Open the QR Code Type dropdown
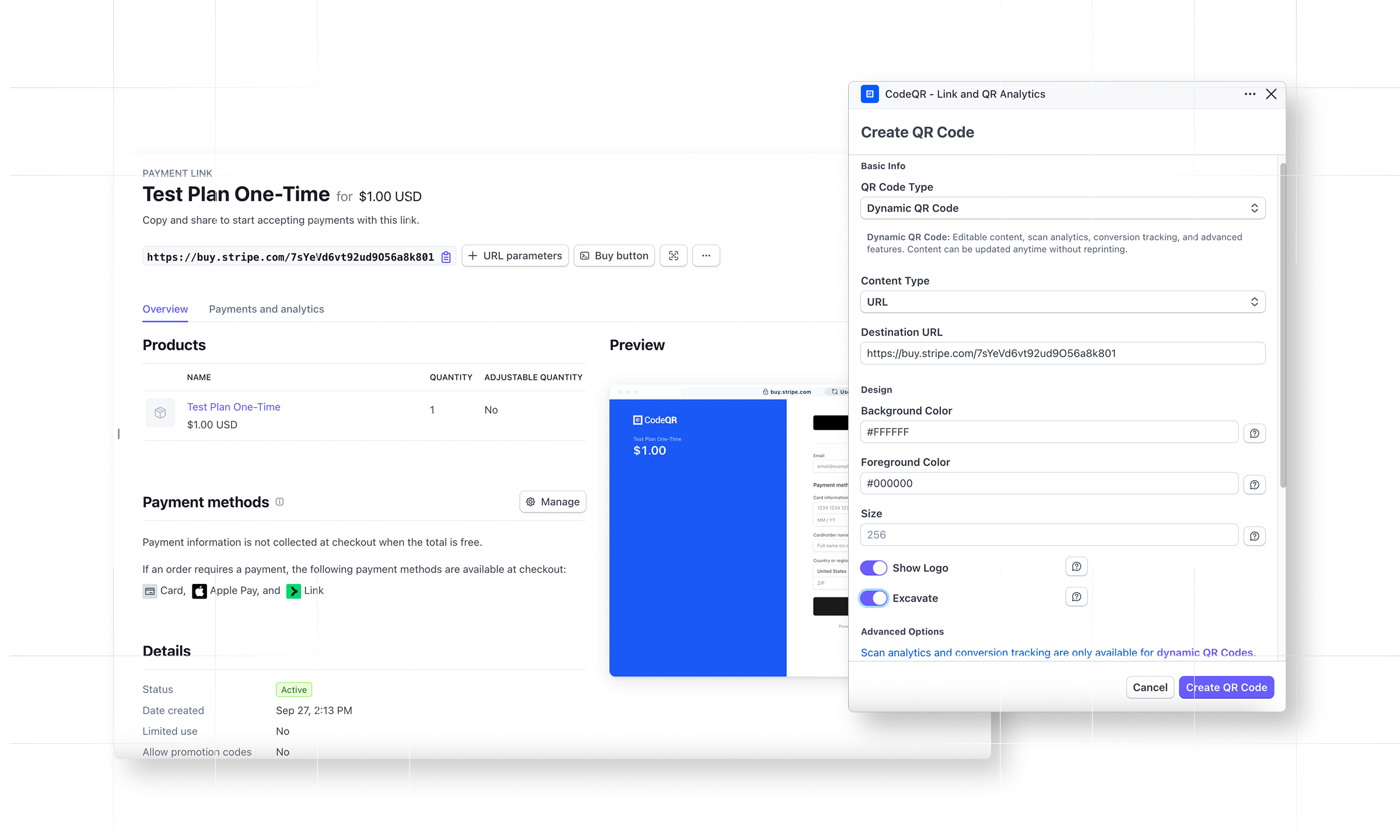This screenshot has height=840, width=1400. click(x=1063, y=208)
